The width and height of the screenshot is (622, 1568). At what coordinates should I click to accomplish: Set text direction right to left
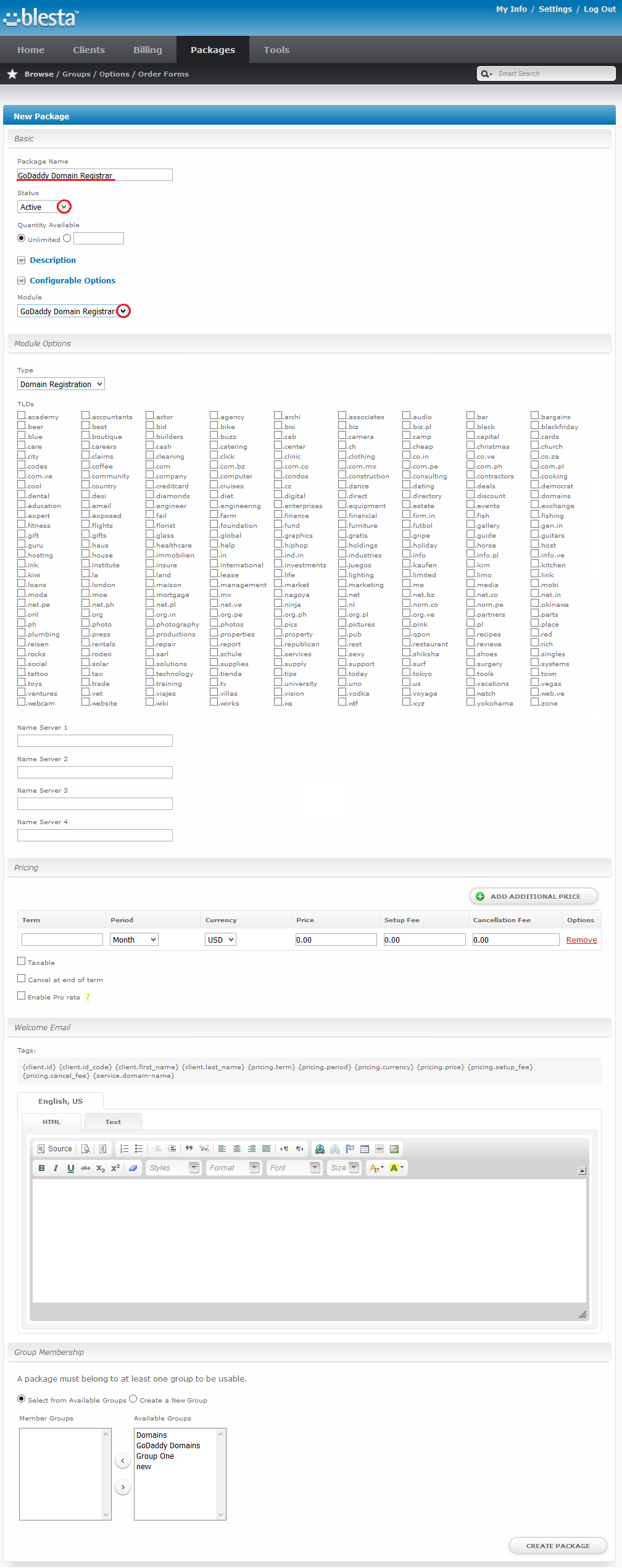(299, 1149)
